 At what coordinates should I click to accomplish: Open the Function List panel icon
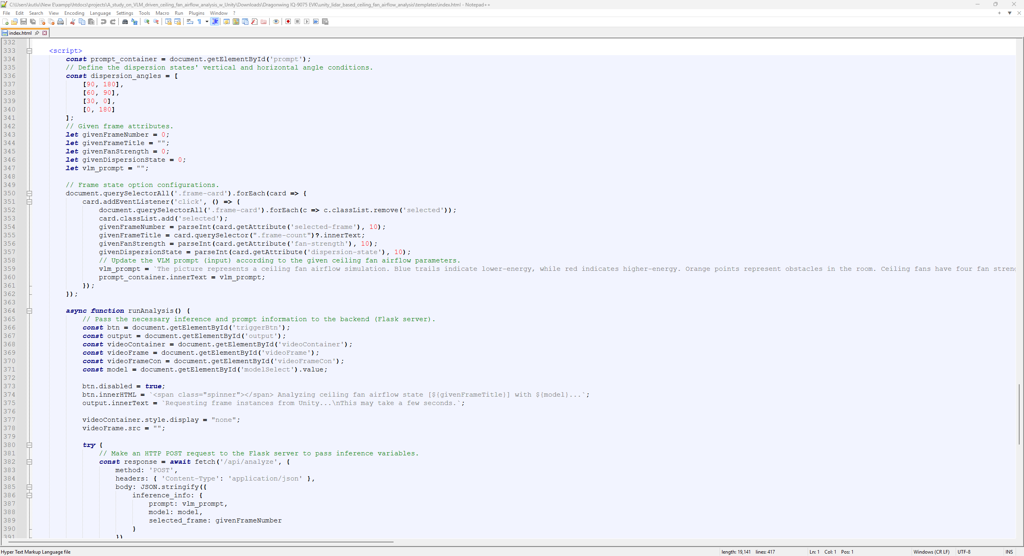(254, 22)
